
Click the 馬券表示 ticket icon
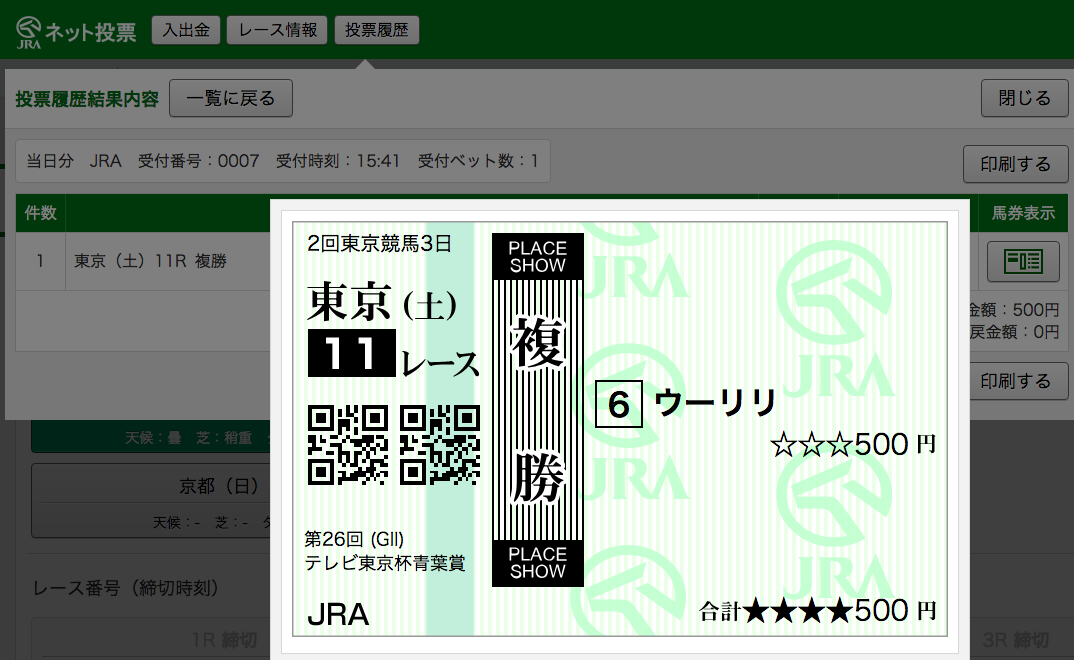[1023, 261]
